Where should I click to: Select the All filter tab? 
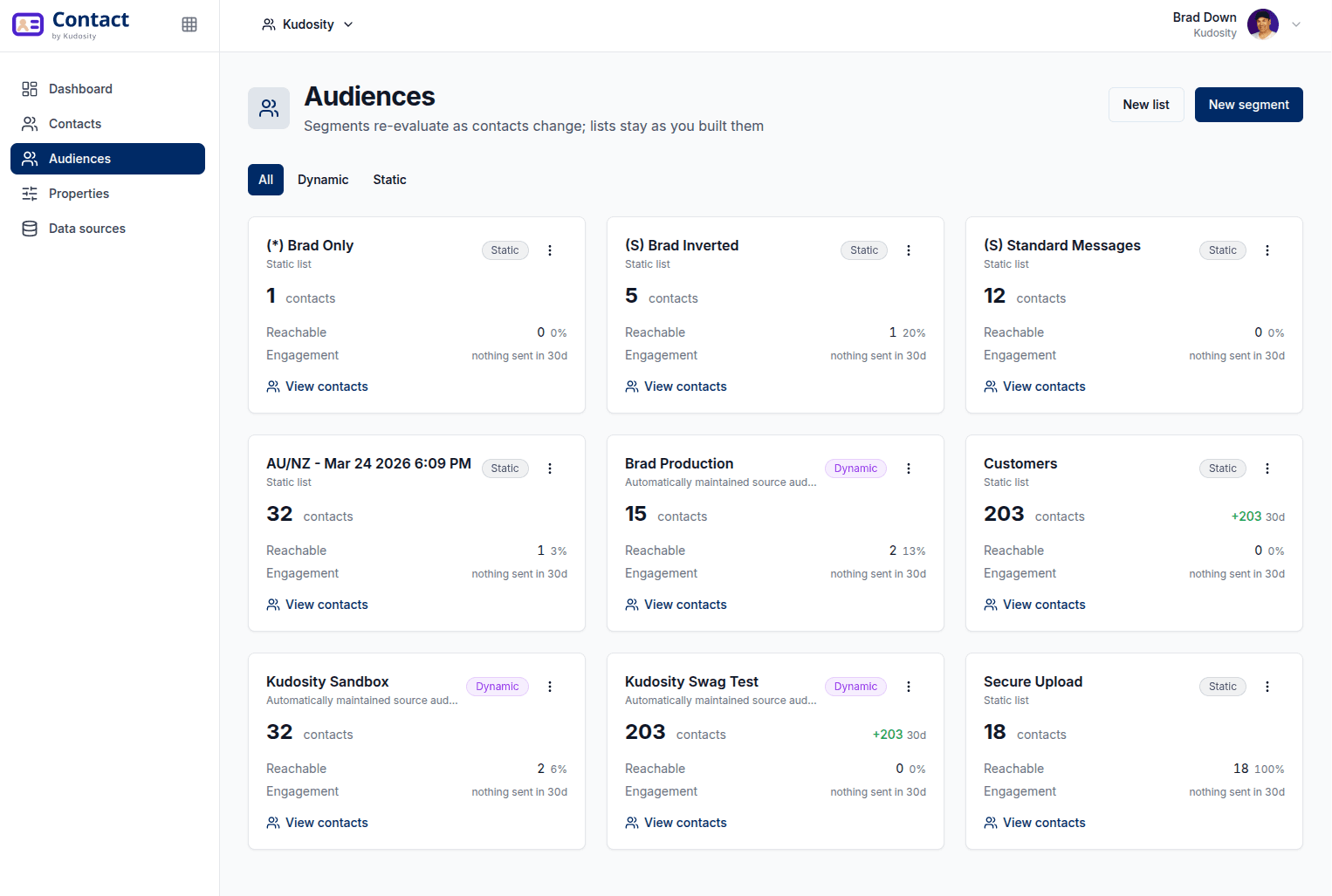tap(265, 180)
